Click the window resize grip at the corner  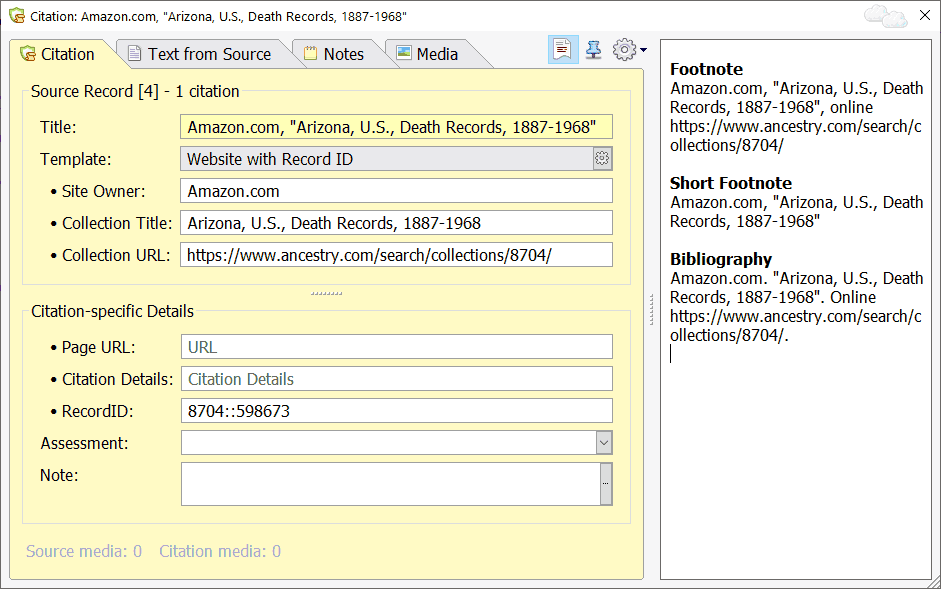click(934, 582)
